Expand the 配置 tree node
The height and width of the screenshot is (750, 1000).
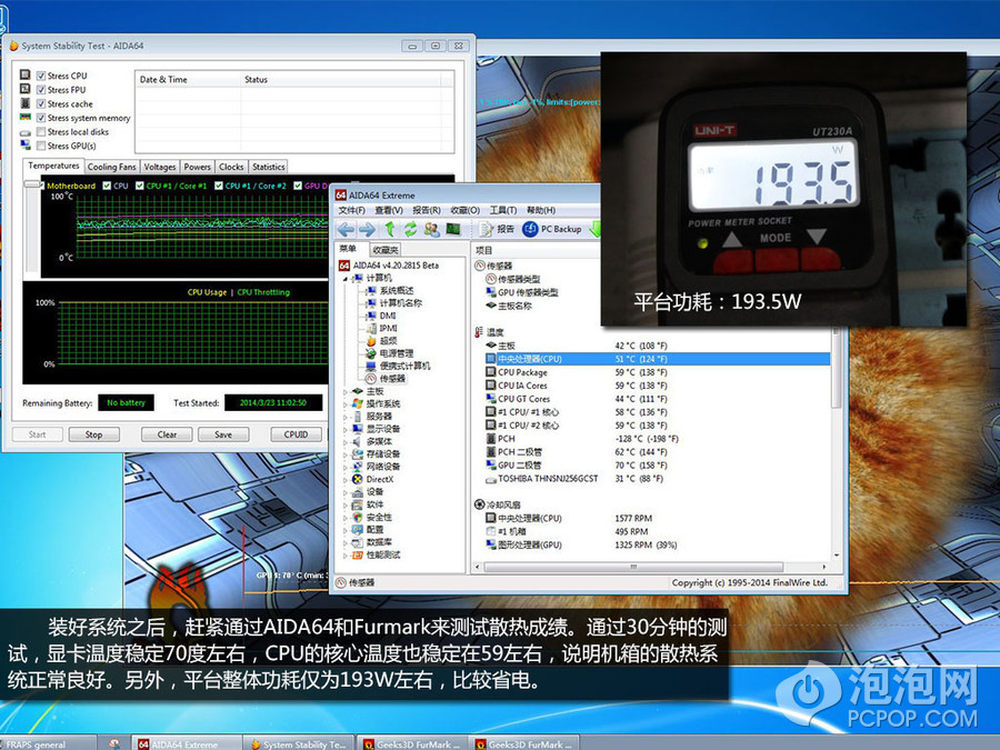tap(345, 530)
